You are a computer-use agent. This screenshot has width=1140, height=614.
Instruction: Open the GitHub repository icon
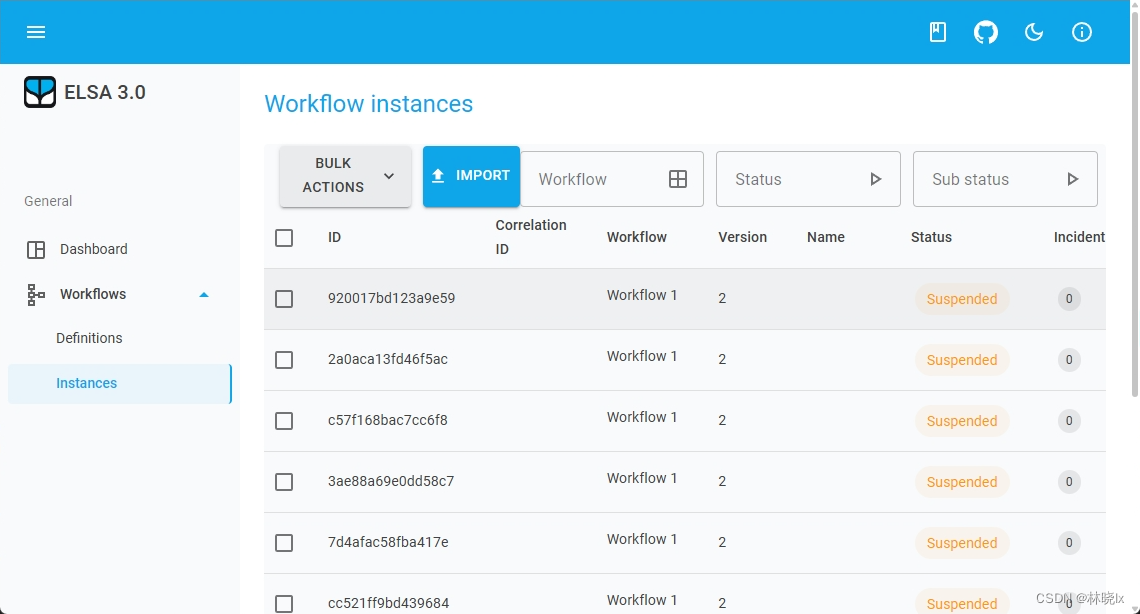(x=985, y=32)
